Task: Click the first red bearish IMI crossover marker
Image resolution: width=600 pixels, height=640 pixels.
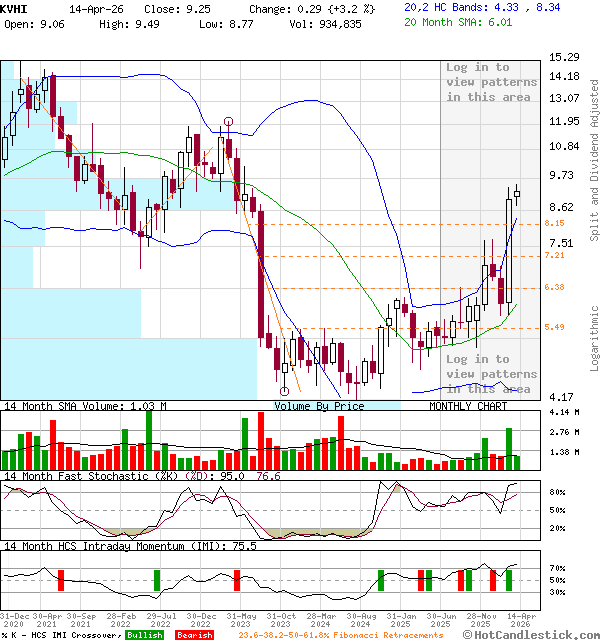Action: (x=60, y=580)
